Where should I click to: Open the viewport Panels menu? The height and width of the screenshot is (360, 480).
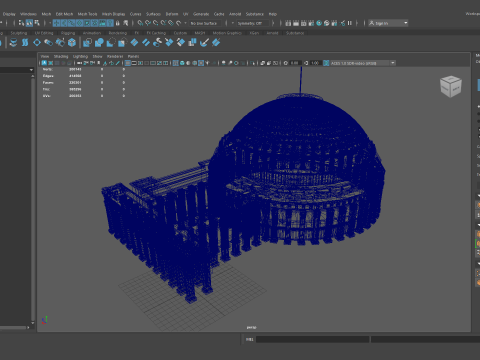pos(133,56)
